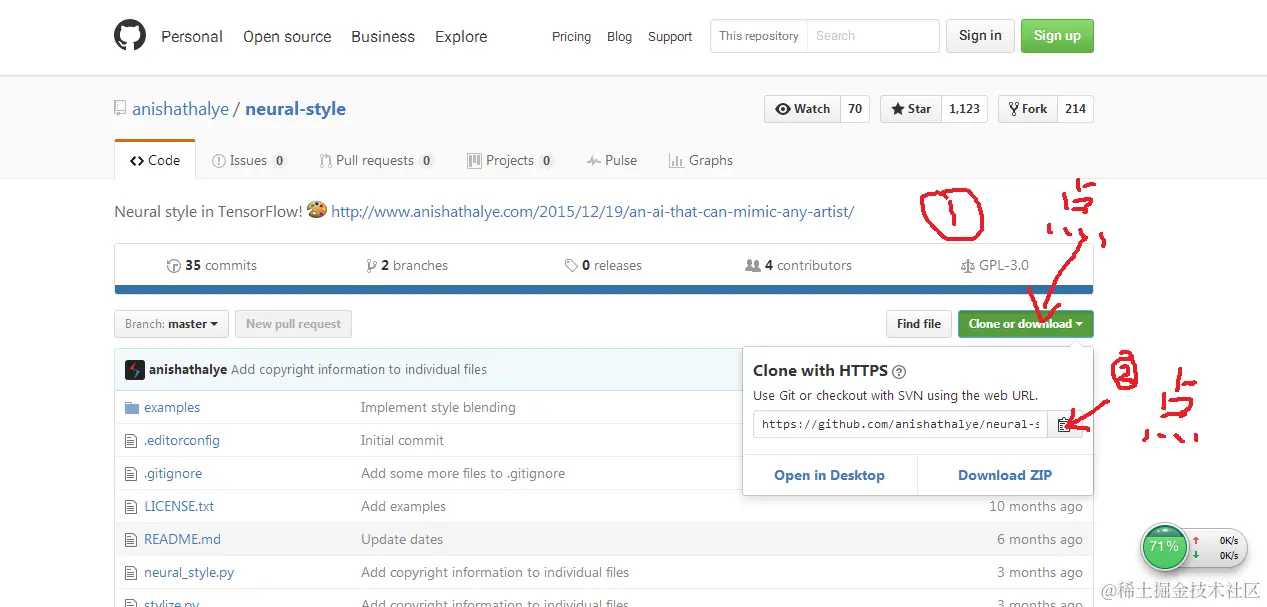Viewport: 1267px width, 607px height.
Task: View the 35 commits
Action: pyautogui.click(x=211, y=265)
